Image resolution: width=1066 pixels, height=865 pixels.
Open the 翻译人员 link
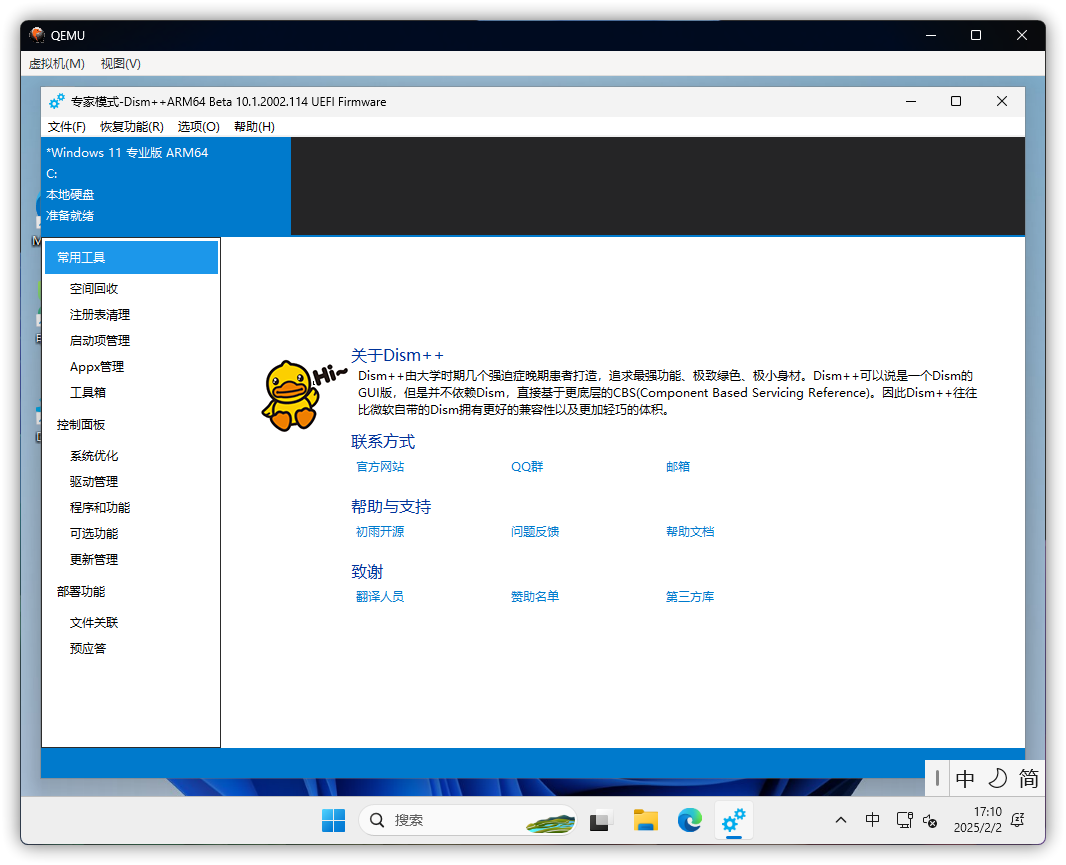(380, 596)
